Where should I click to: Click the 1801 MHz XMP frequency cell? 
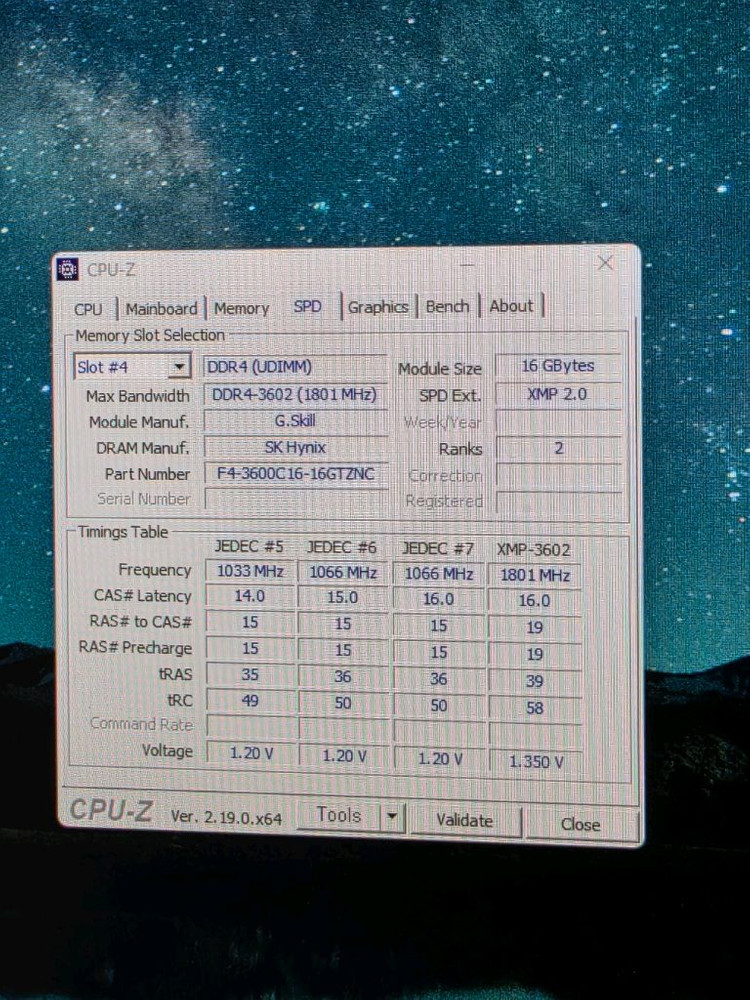534,575
